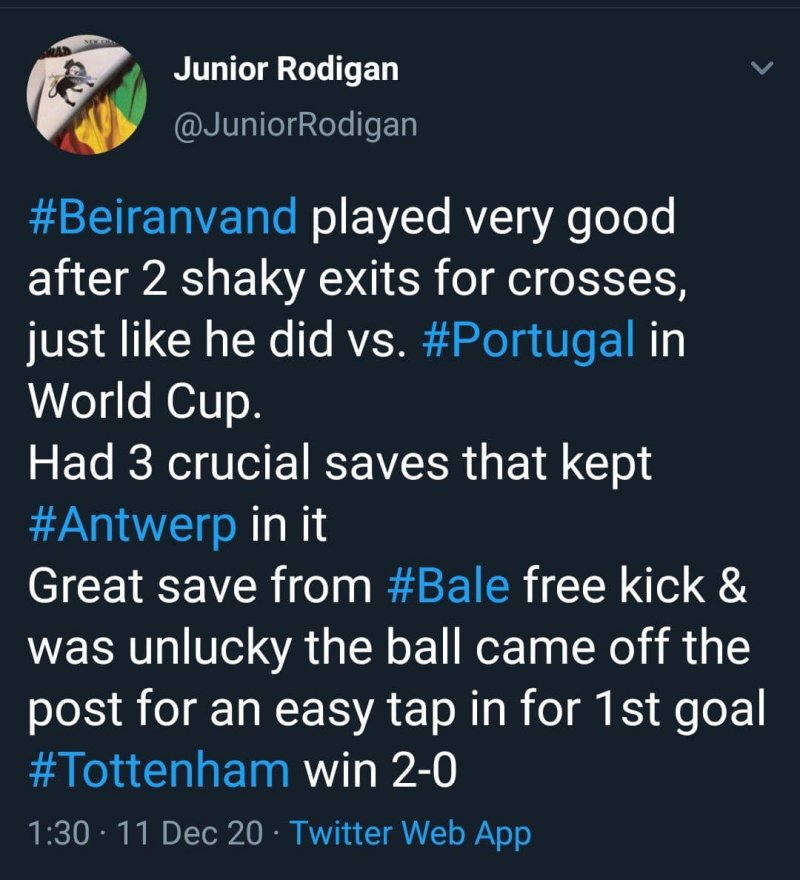Click the 'played very good' tweet text
Screen dimensions: 800x880
pyautogui.click(x=490, y=217)
